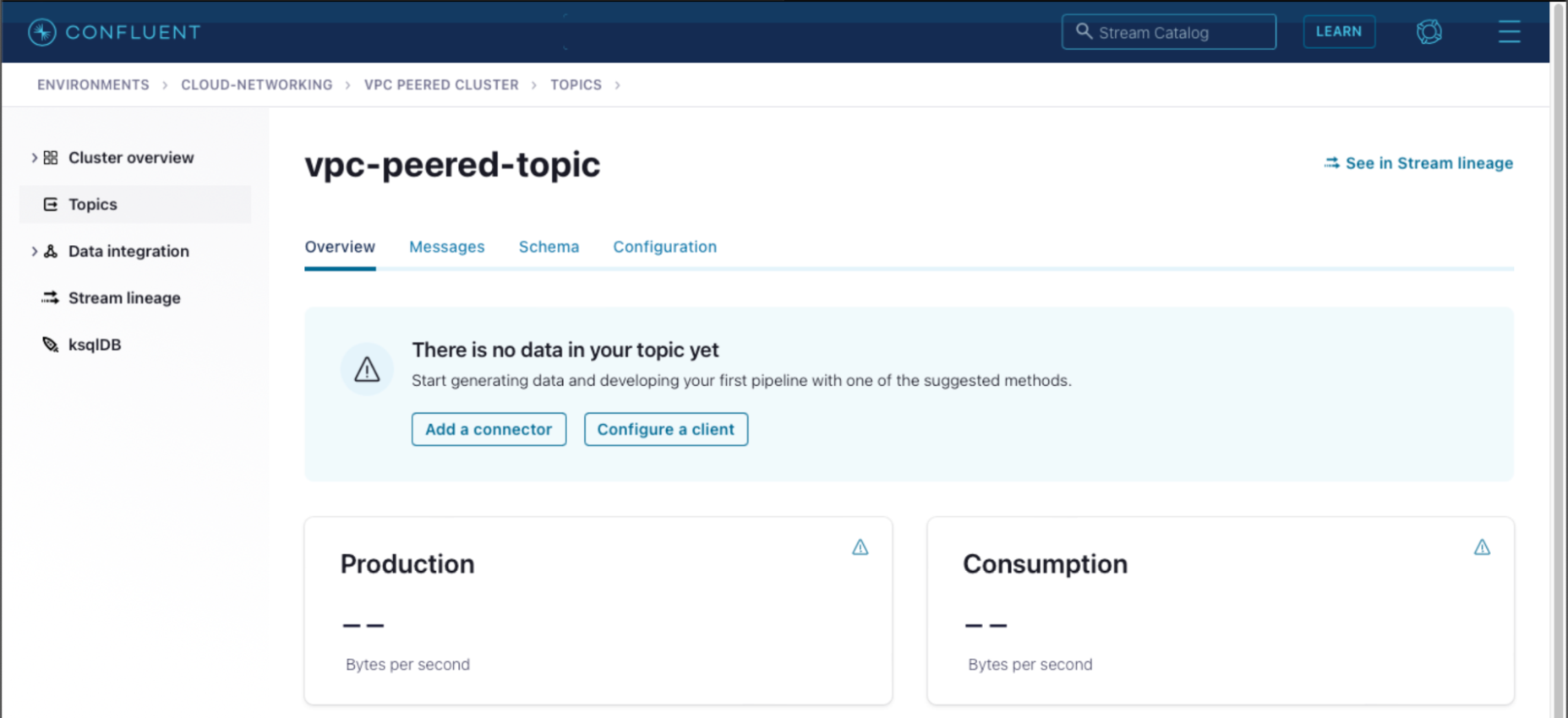Screen dimensions: 1568x718
Task: Go to ENVIRONMENTS breadcrumb
Action: [x=93, y=84]
